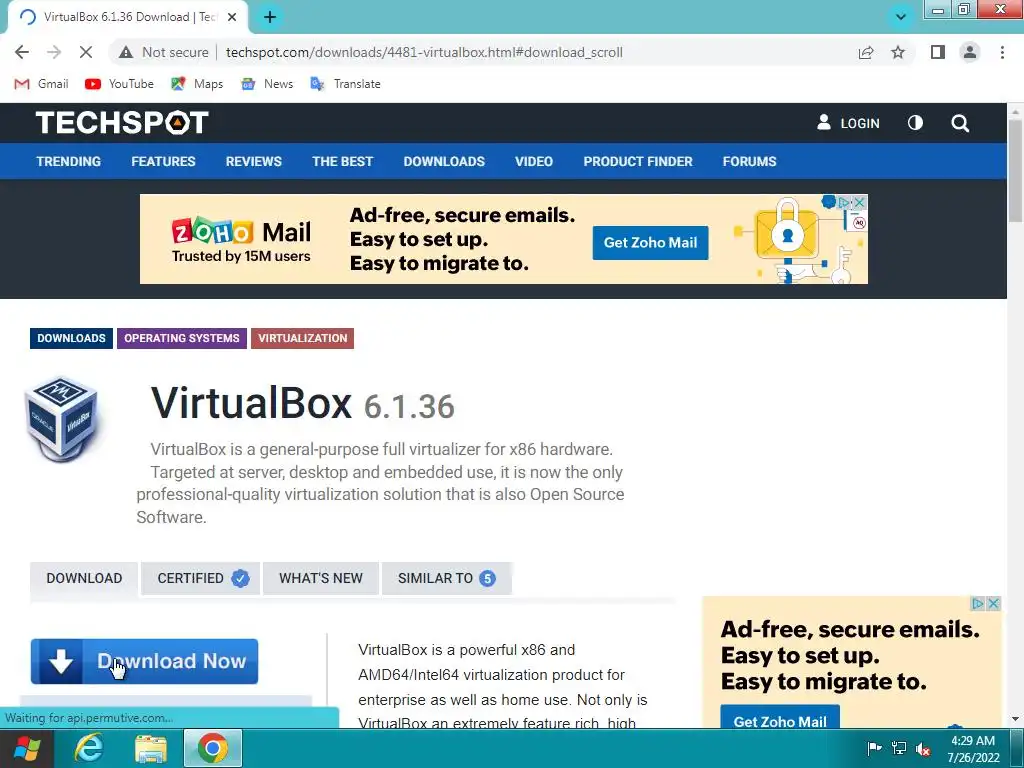Open the News bookmark

point(267,84)
